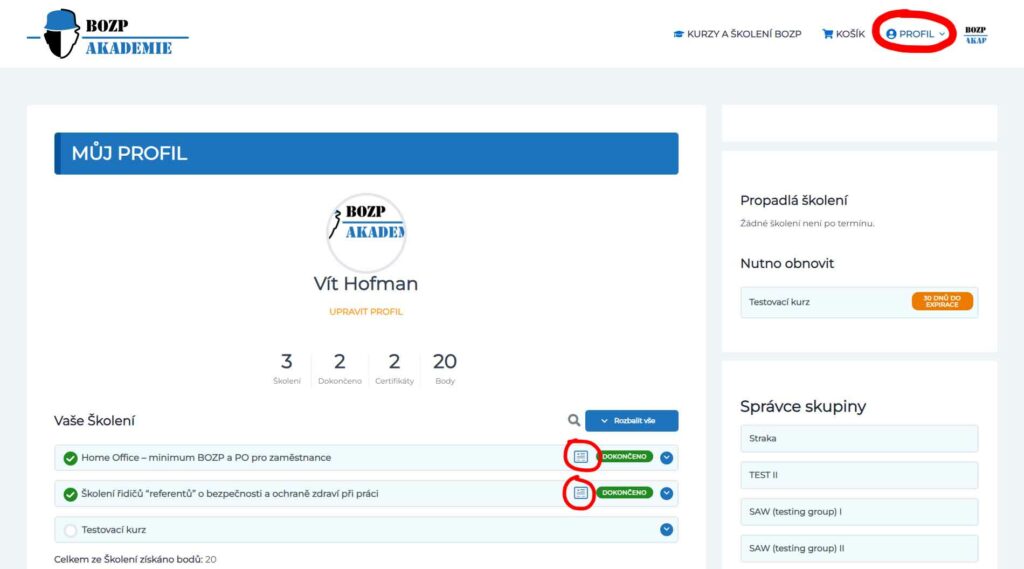Open the Košík cart menu item

[843, 34]
